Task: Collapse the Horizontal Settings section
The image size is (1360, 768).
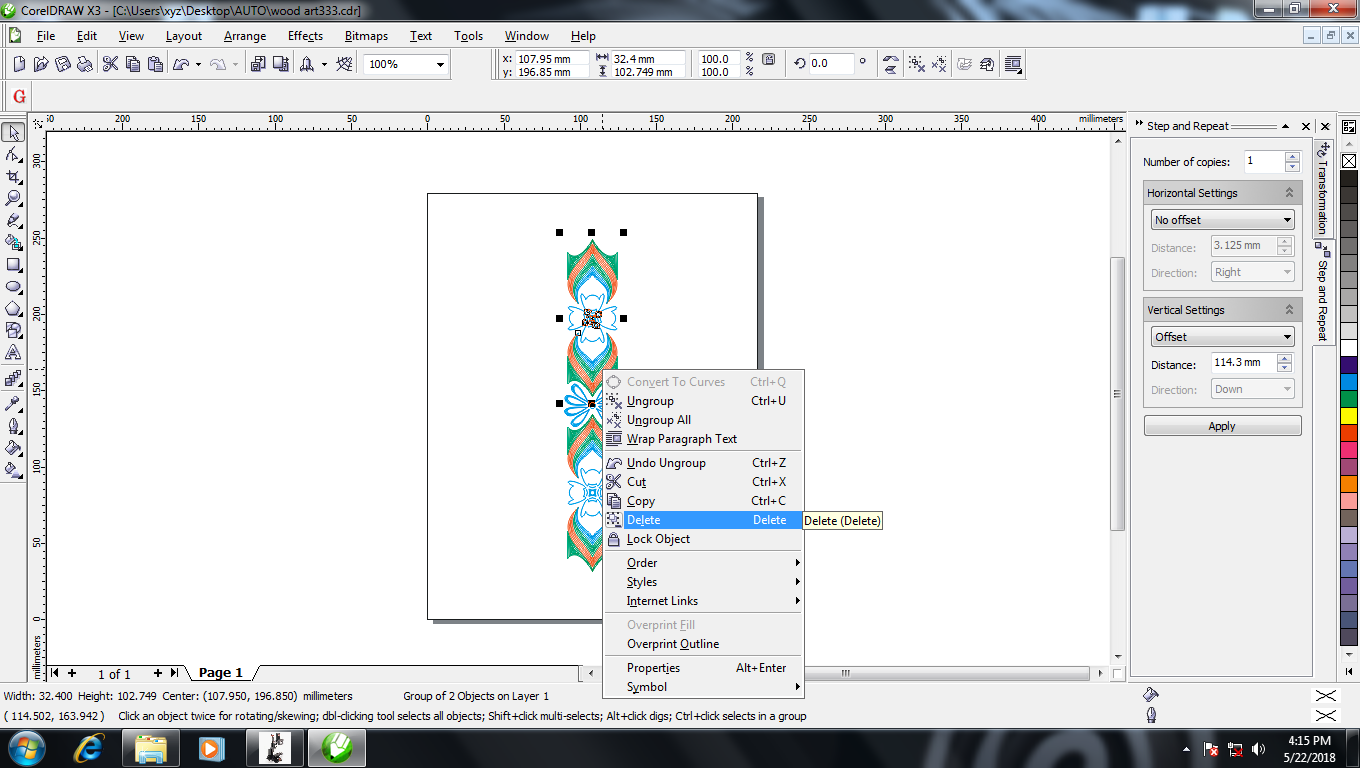Action: [x=1289, y=193]
